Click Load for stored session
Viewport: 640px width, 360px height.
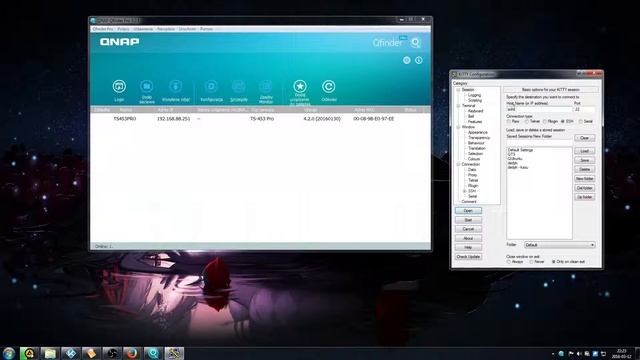click(x=584, y=151)
